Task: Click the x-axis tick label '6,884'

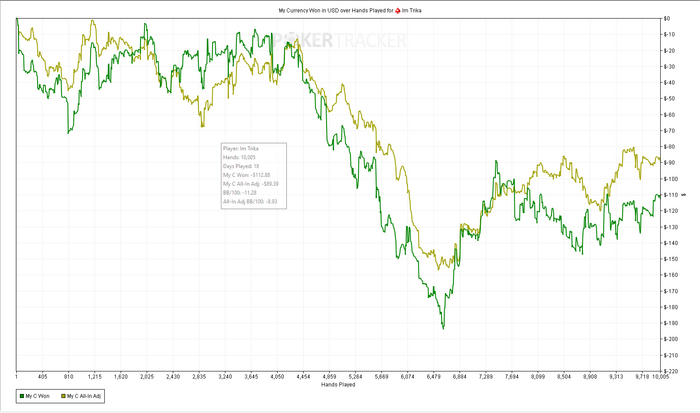Action: point(459,377)
